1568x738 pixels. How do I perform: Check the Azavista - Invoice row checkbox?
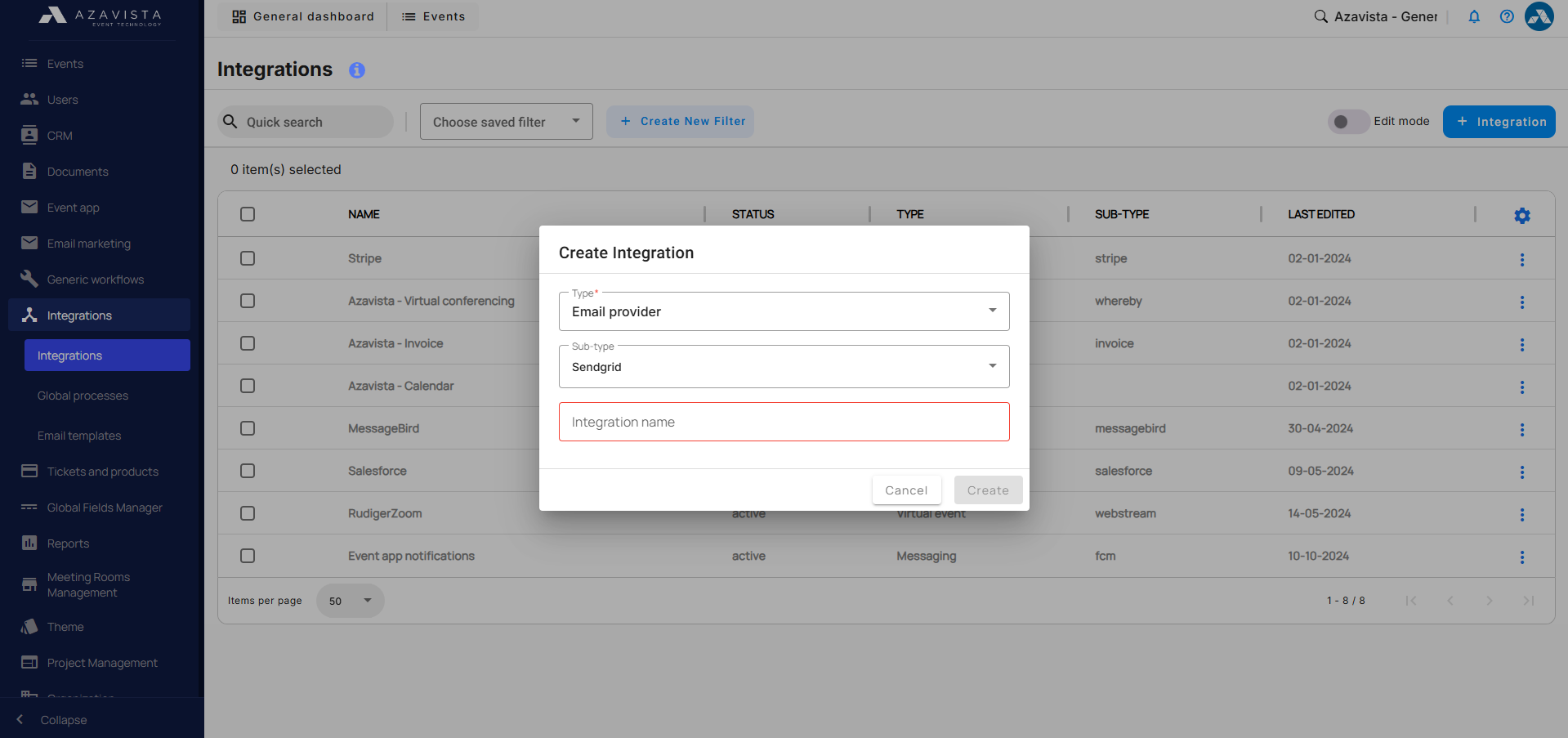[x=248, y=343]
